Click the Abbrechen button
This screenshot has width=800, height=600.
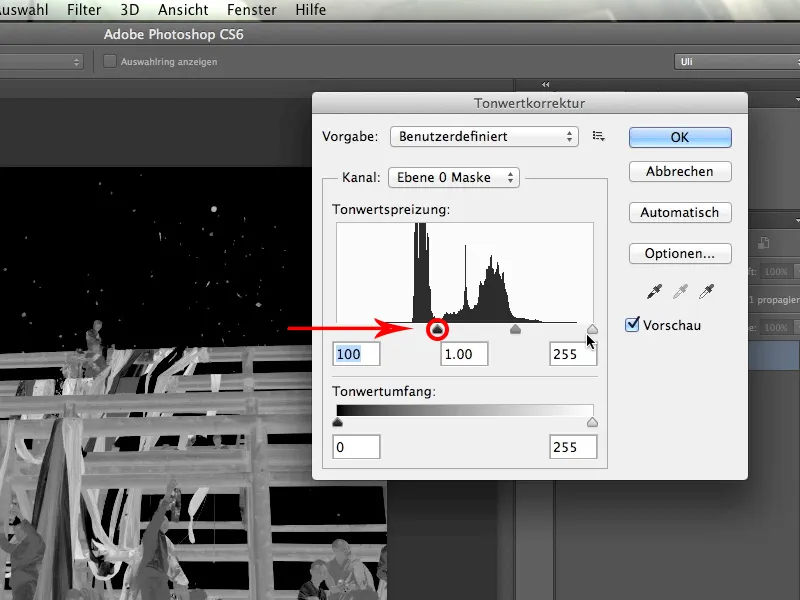[680, 171]
